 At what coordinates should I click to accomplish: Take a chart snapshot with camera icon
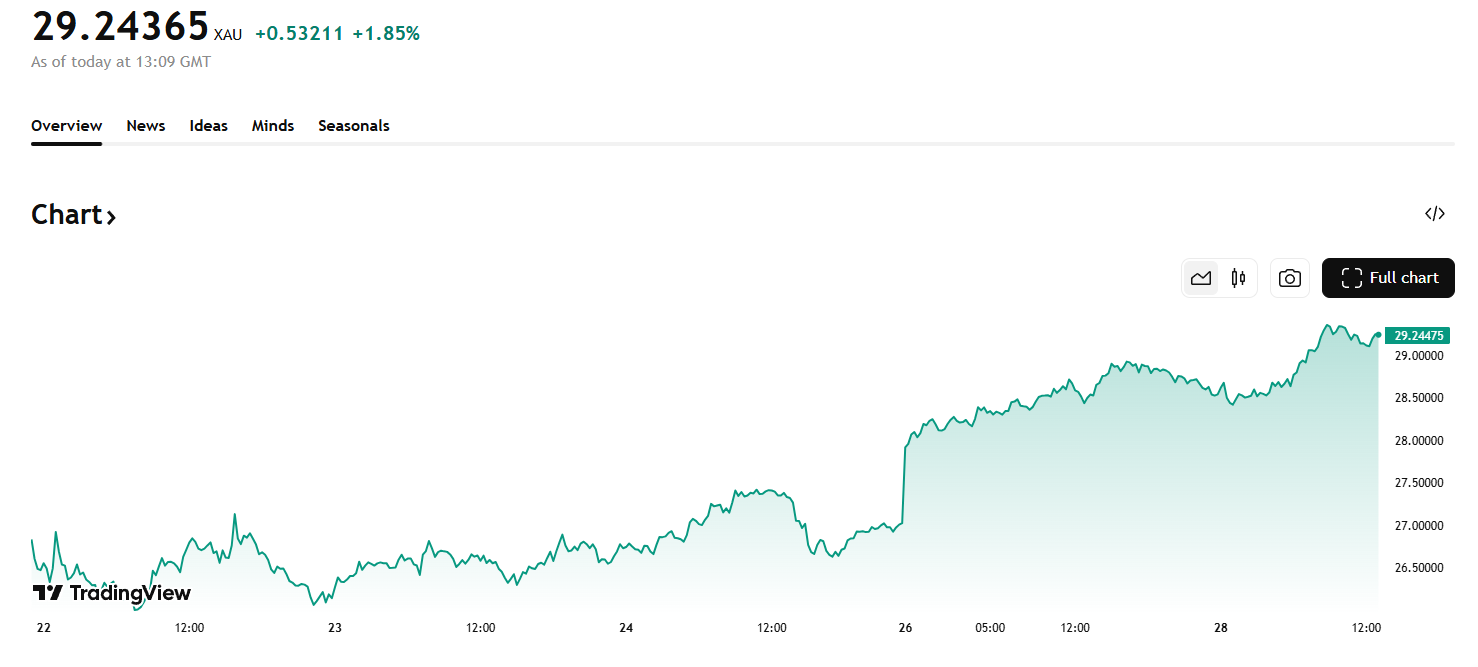1290,278
